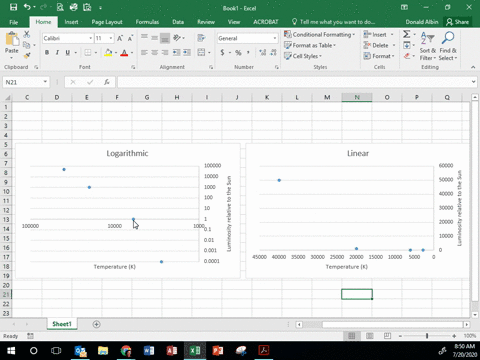Open Word from taskbar

pos(149,350)
